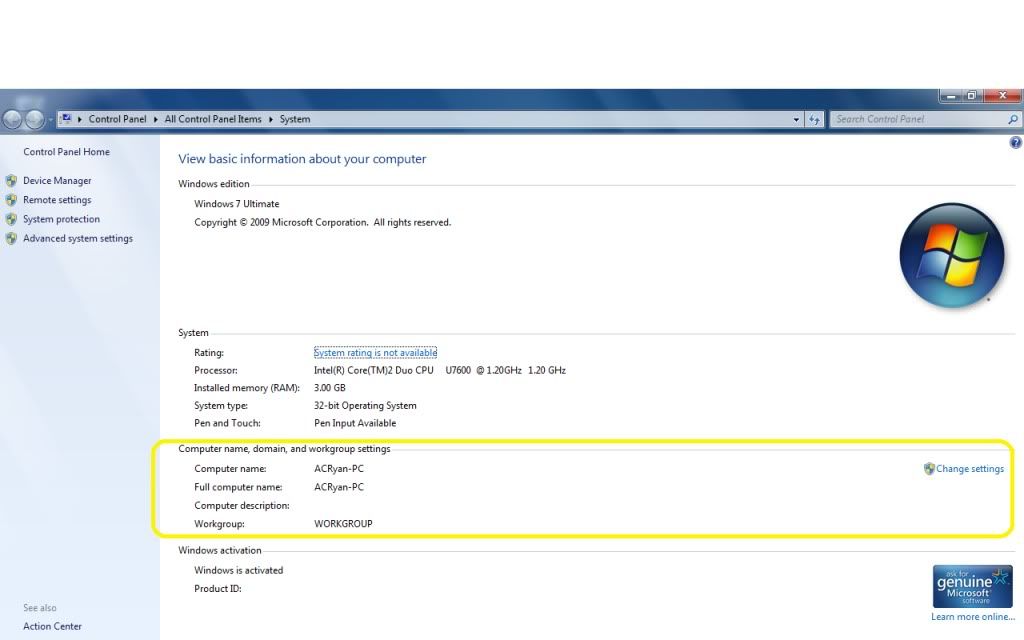The image size is (1024, 640).
Task: Select the Windows 7 Ultimate edition text
Action: 236,204
